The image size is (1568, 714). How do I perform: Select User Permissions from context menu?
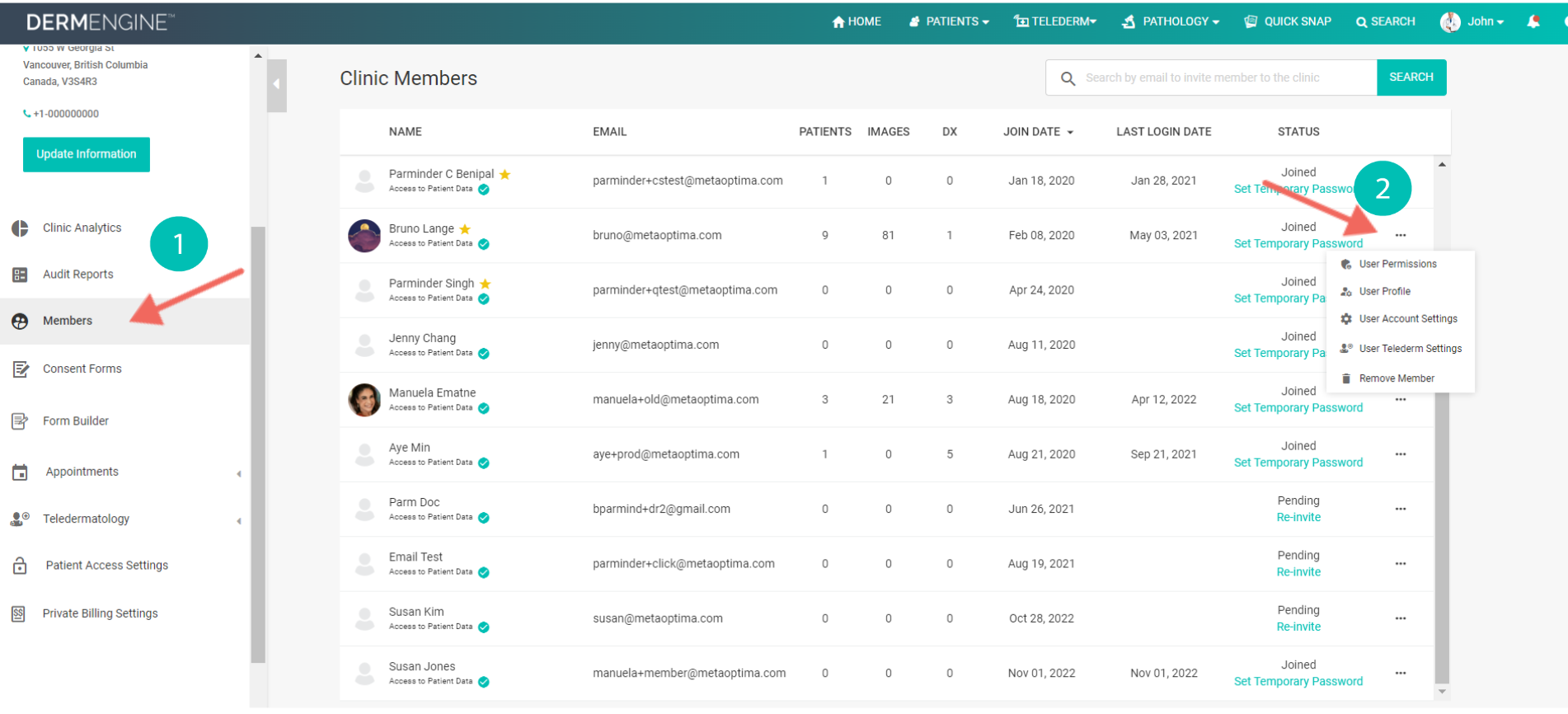1397,264
